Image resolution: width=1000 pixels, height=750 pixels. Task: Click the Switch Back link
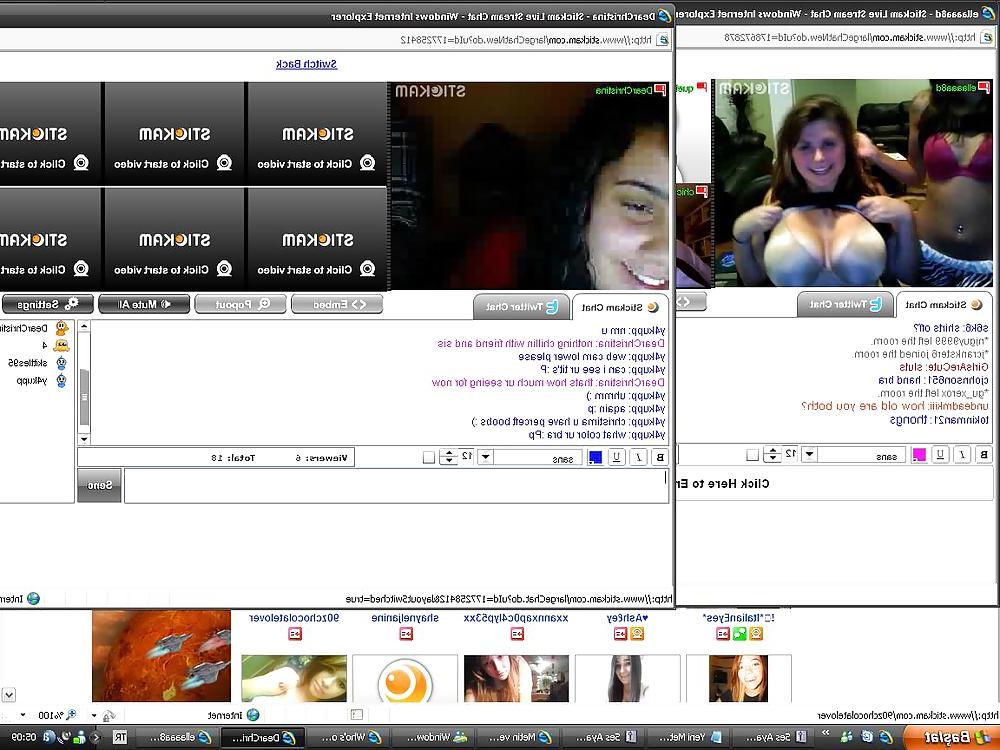coord(306,64)
